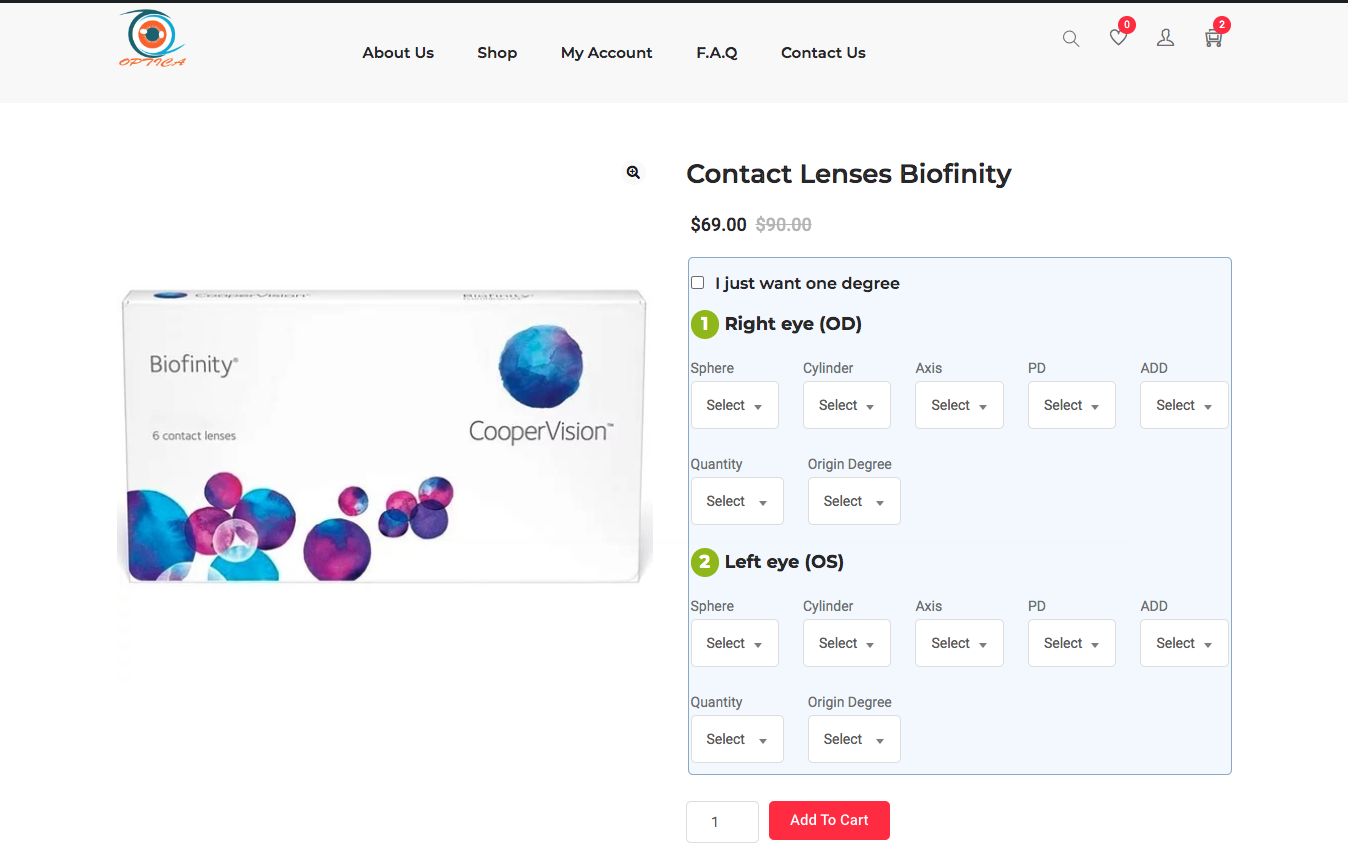
Task: Open the Left eye PD dropdown
Action: click(x=1071, y=643)
